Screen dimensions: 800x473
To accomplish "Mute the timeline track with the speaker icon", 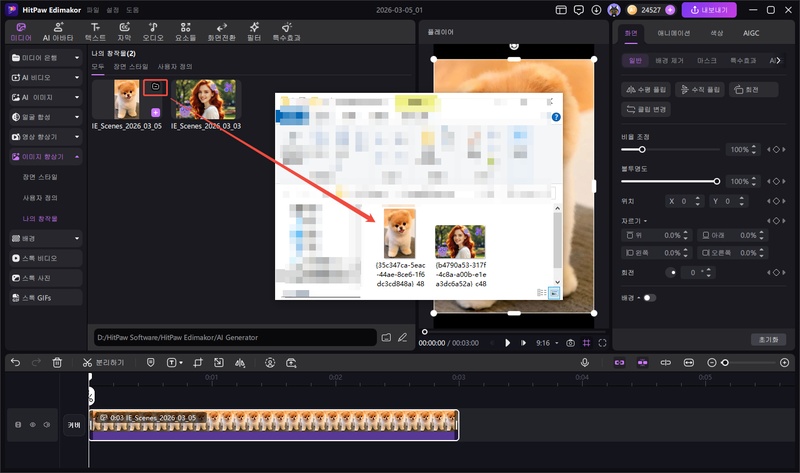I will click(x=46, y=424).
